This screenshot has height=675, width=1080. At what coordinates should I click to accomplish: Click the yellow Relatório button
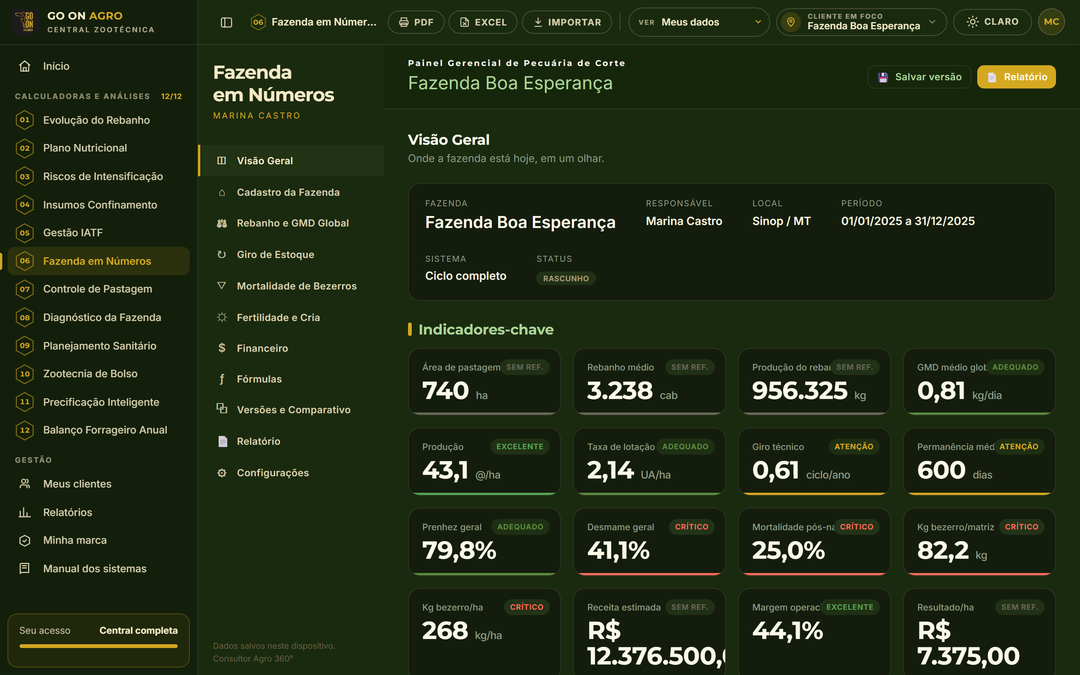pyautogui.click(x=1016, y=77)
